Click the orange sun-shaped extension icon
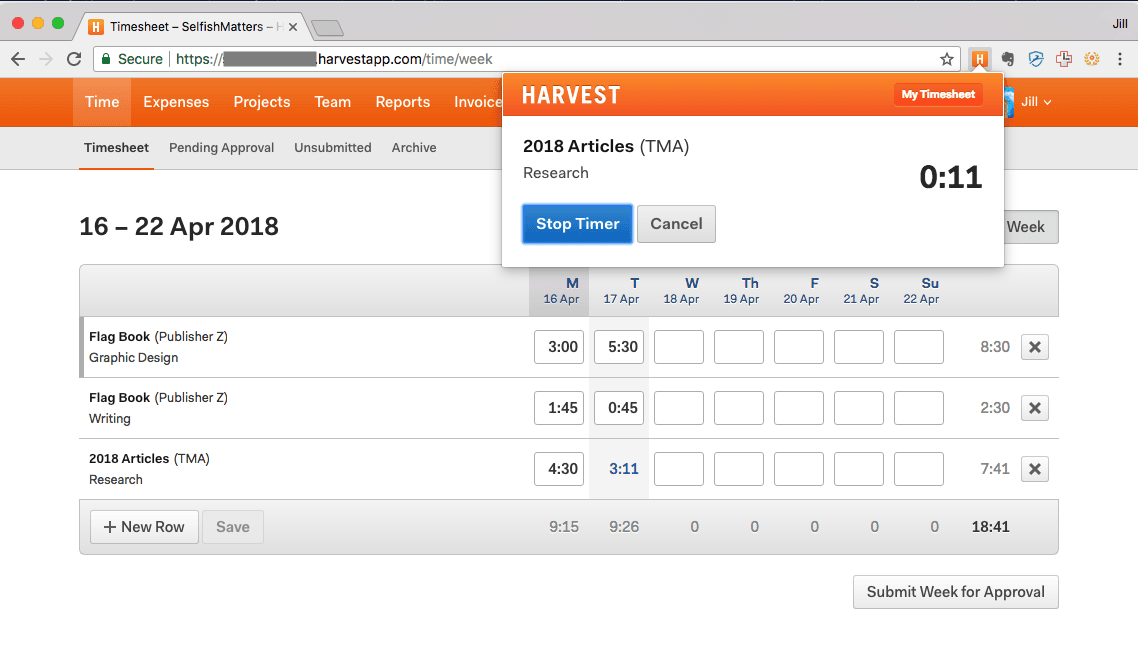 point(1092,59)
